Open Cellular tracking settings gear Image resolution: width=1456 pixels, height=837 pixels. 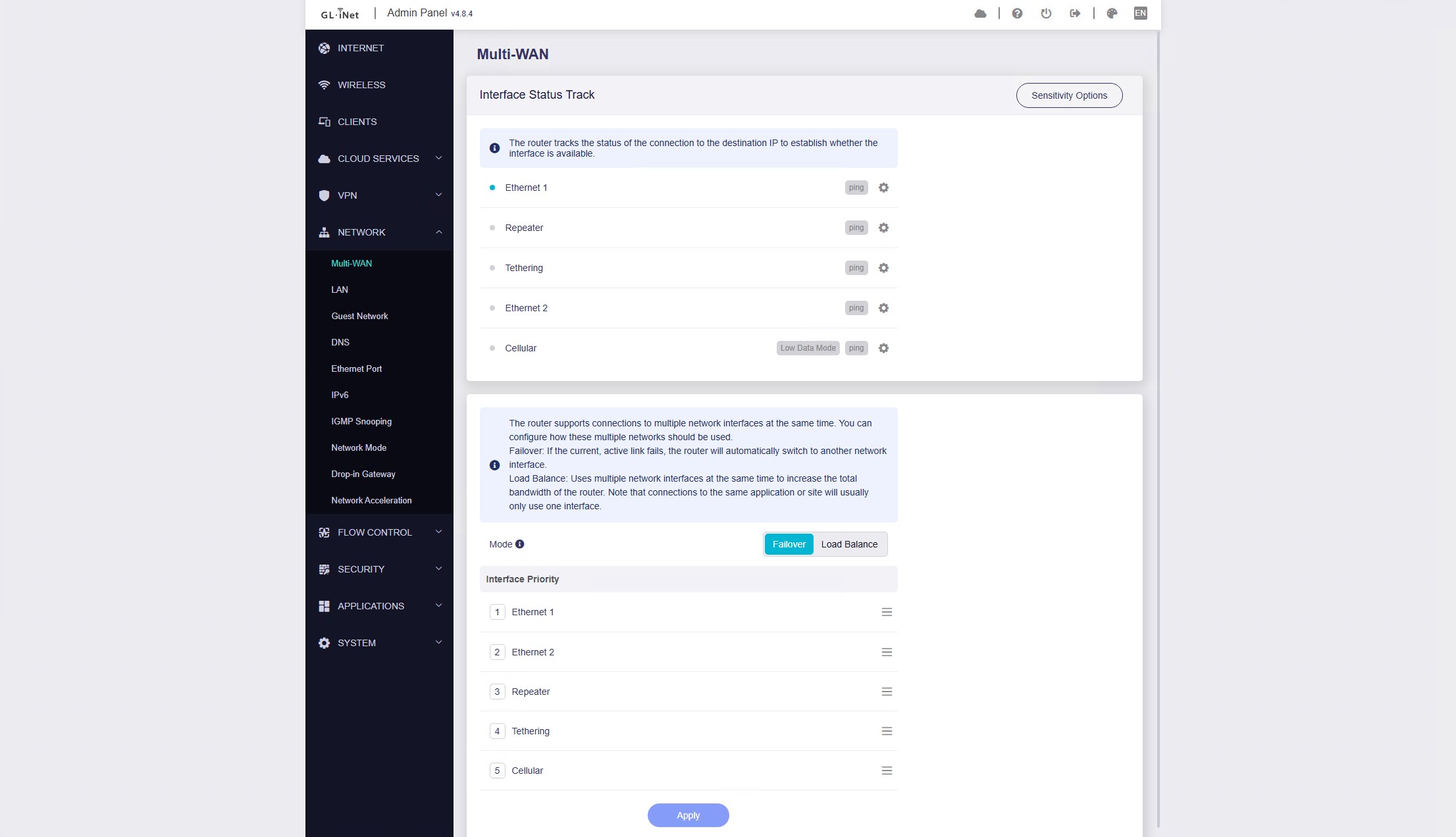883,348
